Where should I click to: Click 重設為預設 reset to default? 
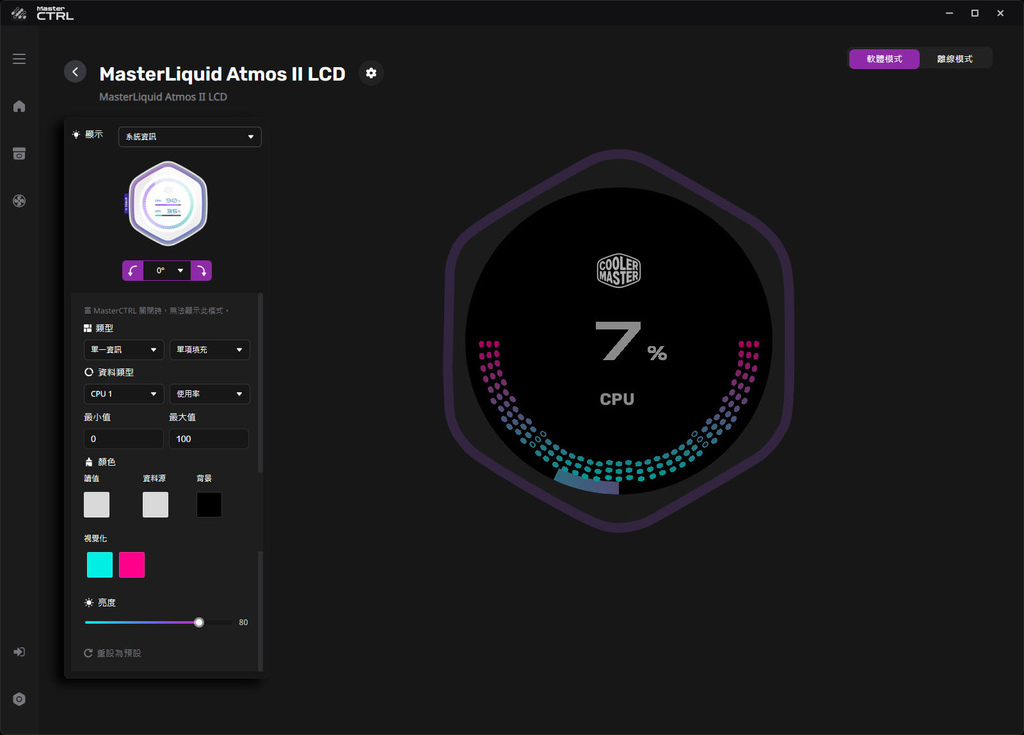(x=112, y=653)
